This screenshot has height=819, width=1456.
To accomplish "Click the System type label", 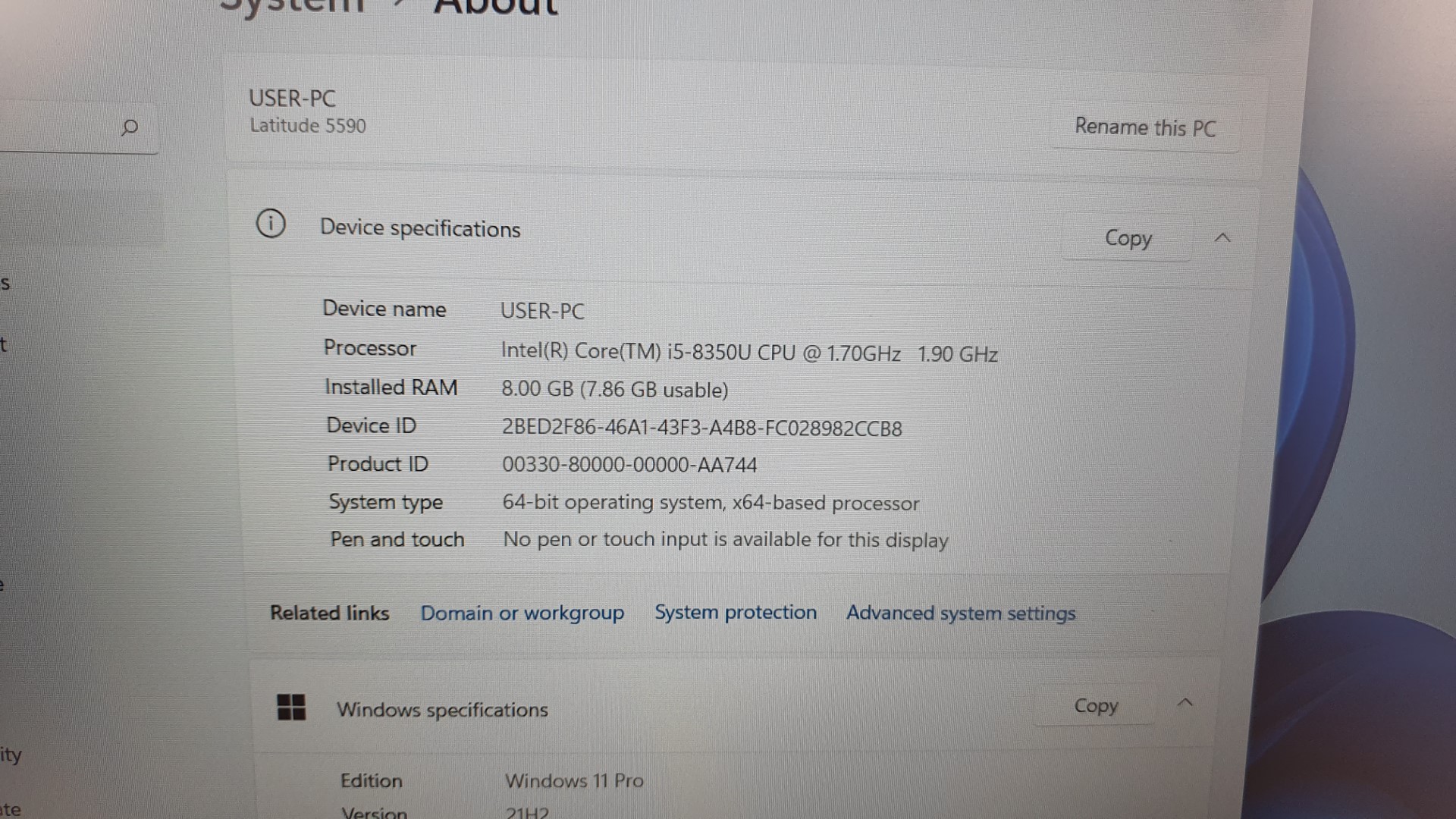I will [386, 502].
